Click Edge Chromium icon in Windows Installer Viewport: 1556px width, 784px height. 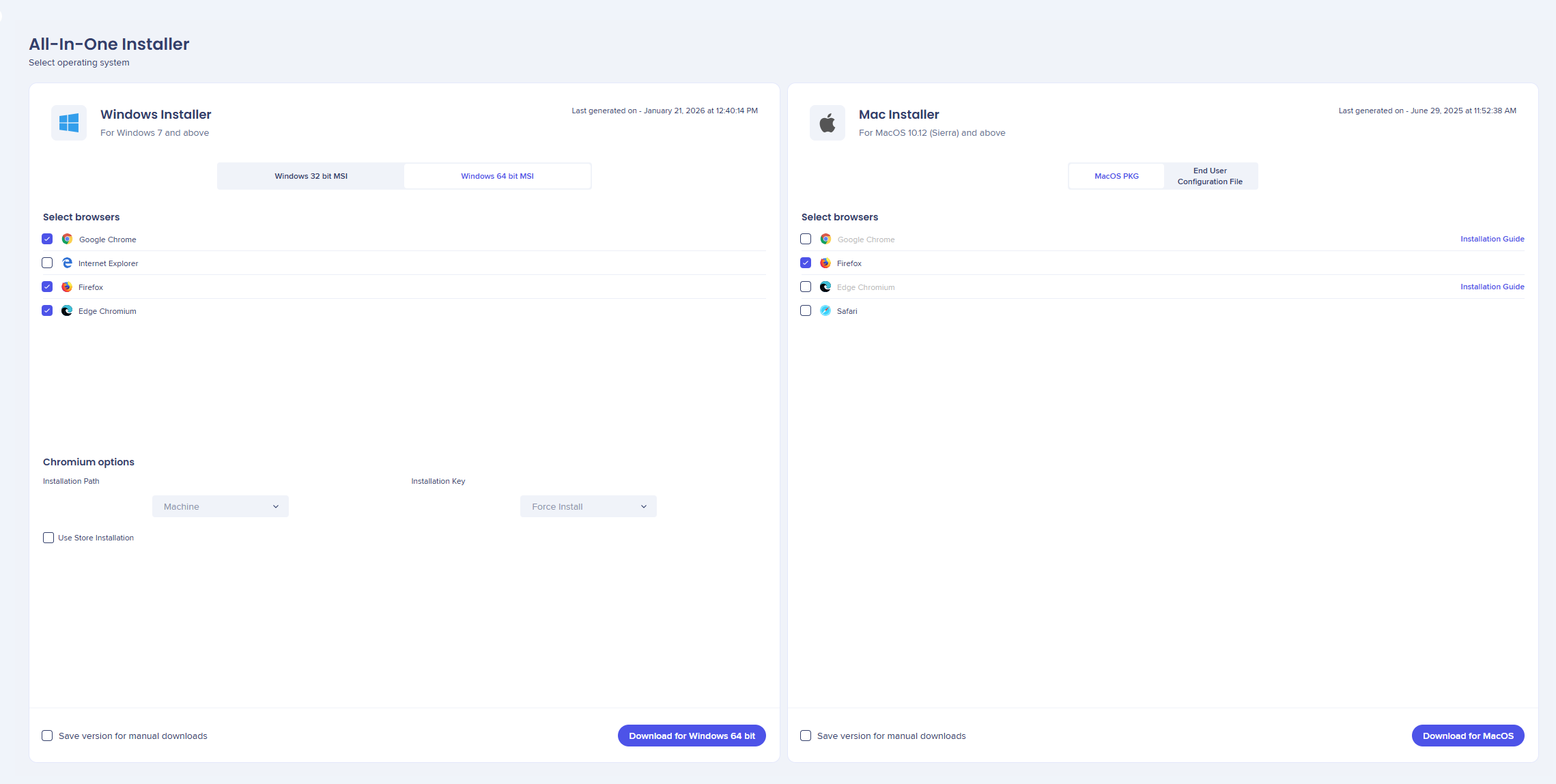pos(67,310)
